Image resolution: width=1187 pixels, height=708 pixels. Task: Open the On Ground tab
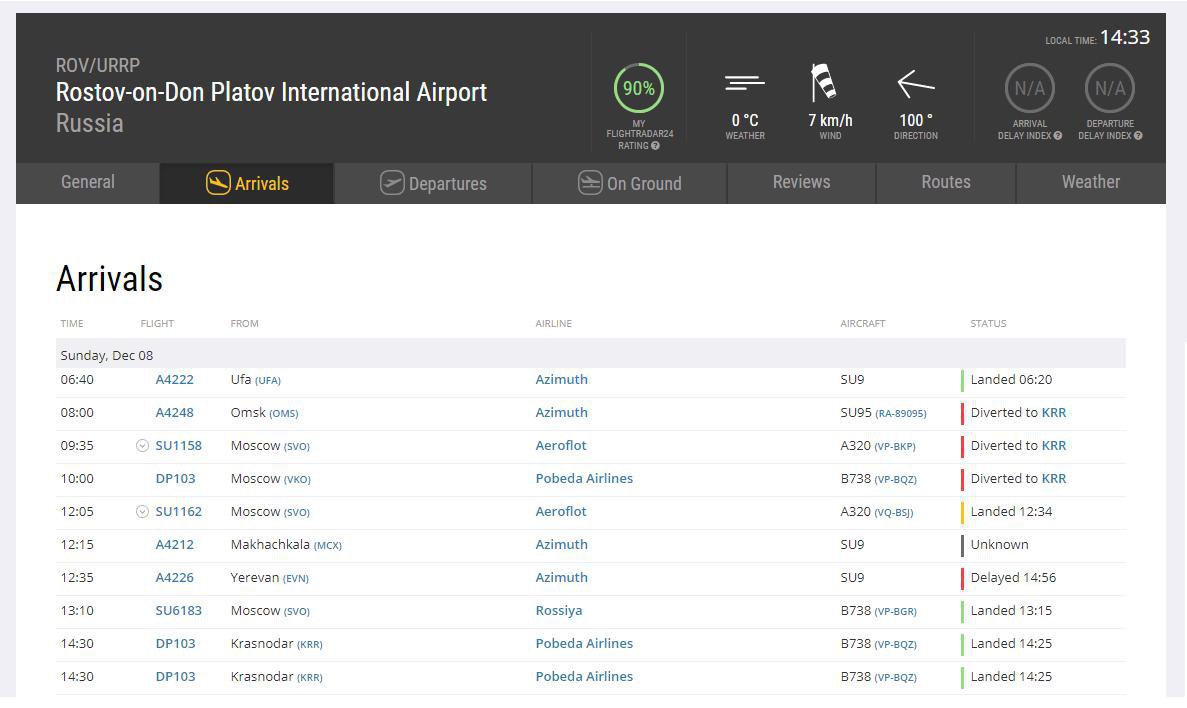click(x=630, y=182)
